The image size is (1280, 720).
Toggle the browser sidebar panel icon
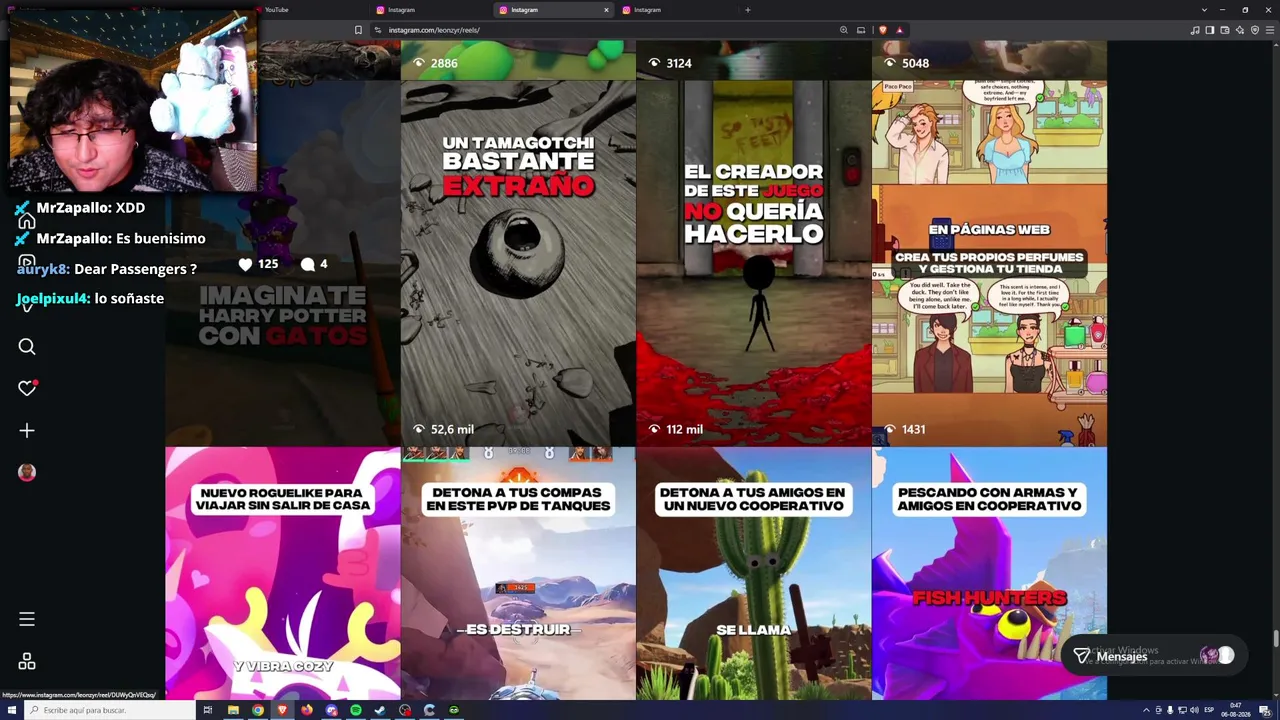(1210, 30)
